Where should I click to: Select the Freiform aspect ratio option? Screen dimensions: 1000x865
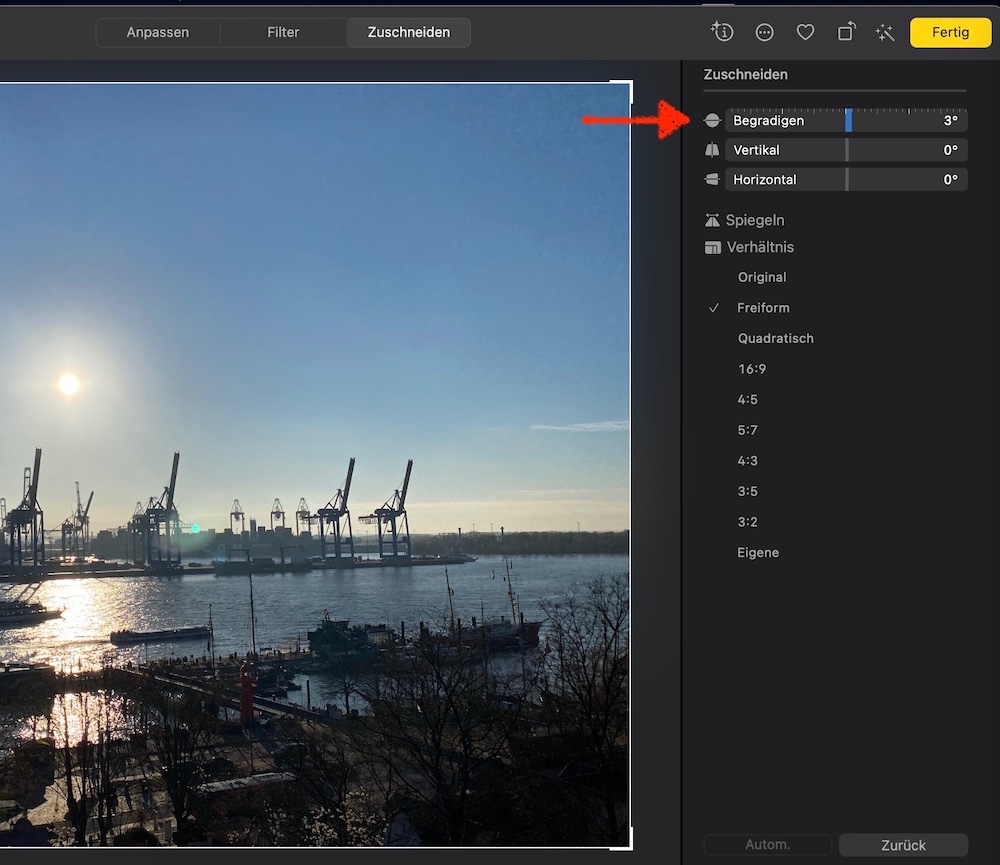[763, 308]
